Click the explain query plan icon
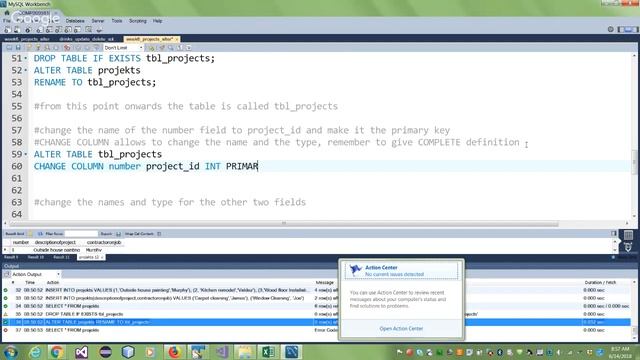Screen dimensions: 640x360 (x=47, y=48)
